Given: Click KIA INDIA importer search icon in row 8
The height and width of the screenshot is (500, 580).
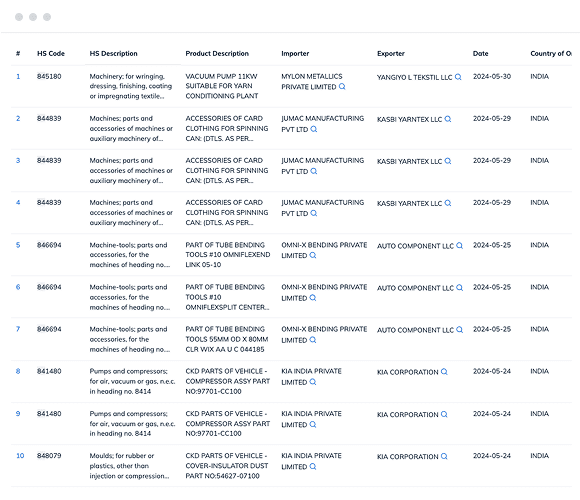Looking at the screenshot, I should pos(313,382).
